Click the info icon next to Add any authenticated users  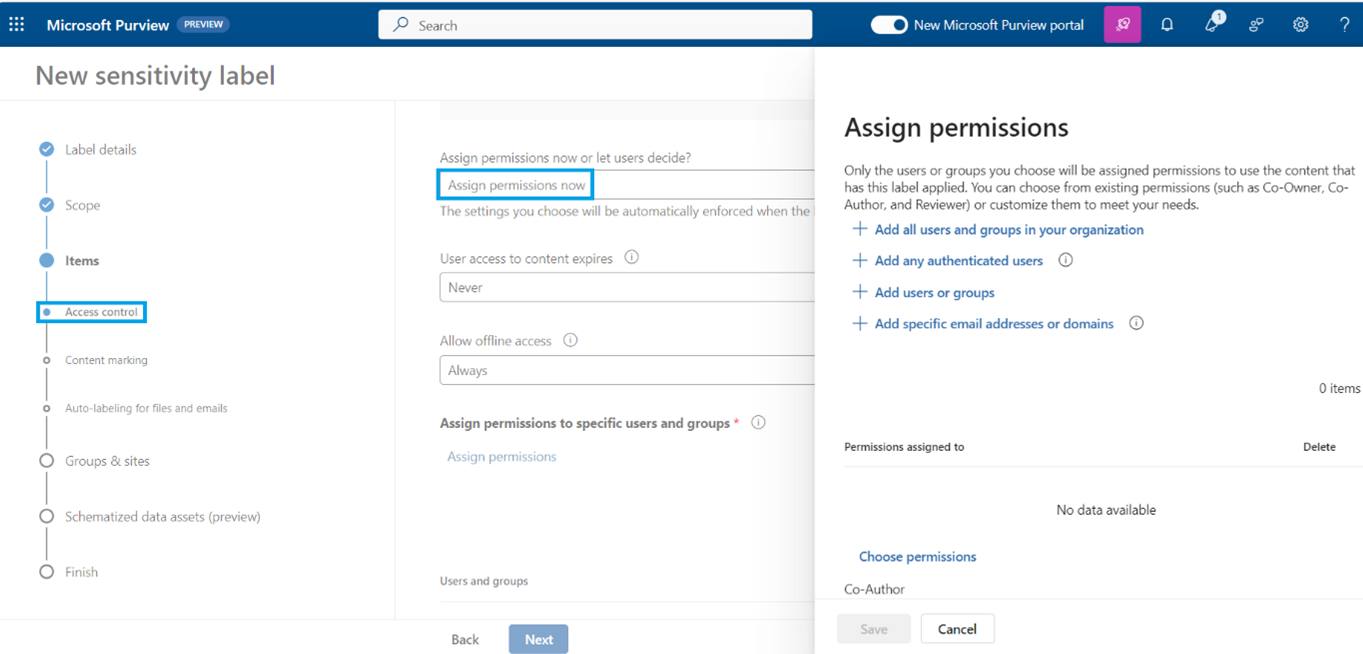point(1065,260)
